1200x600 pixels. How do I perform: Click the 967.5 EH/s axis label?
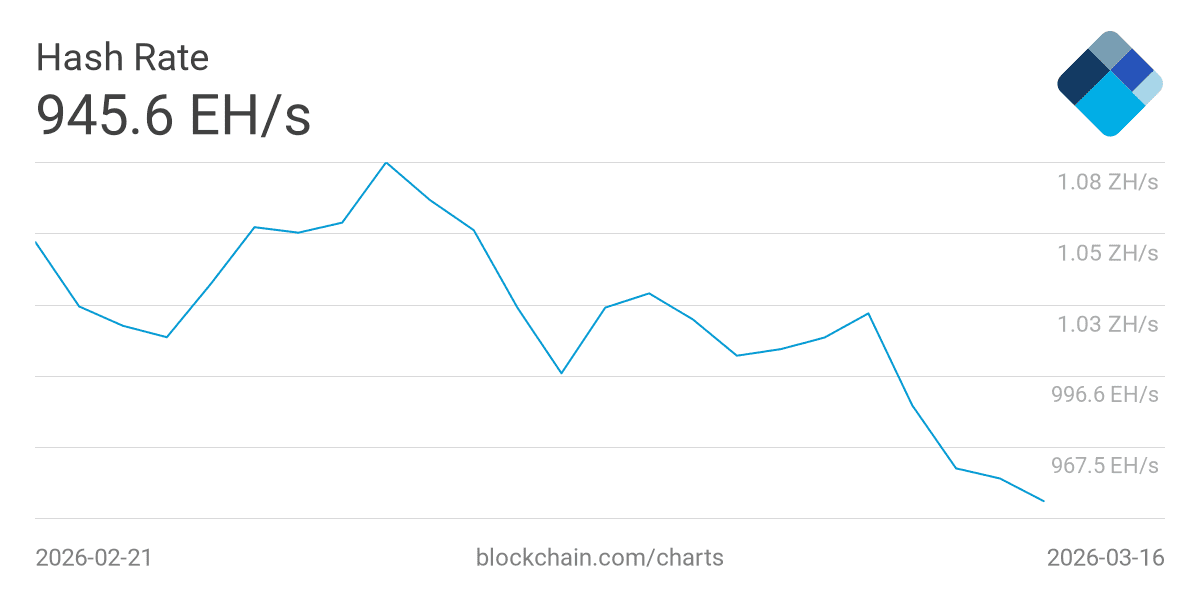(x=1104, y=466)
